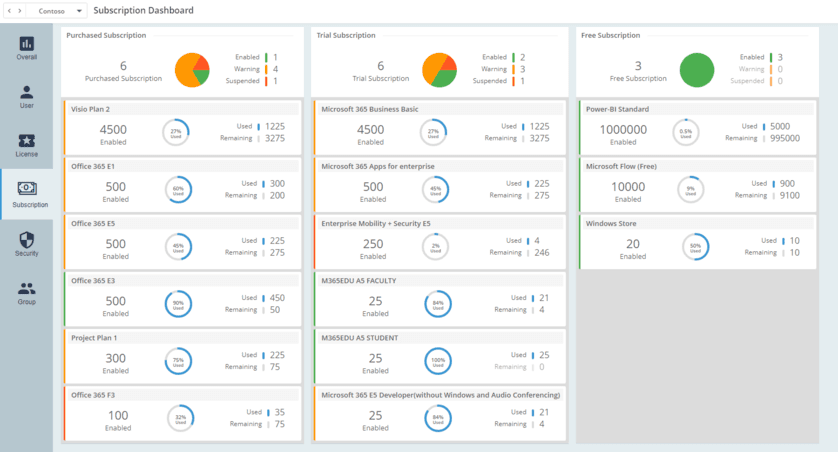Click the green Free Subscription pie chart
The width and height of the screenshot is (838, 452).
697,70
